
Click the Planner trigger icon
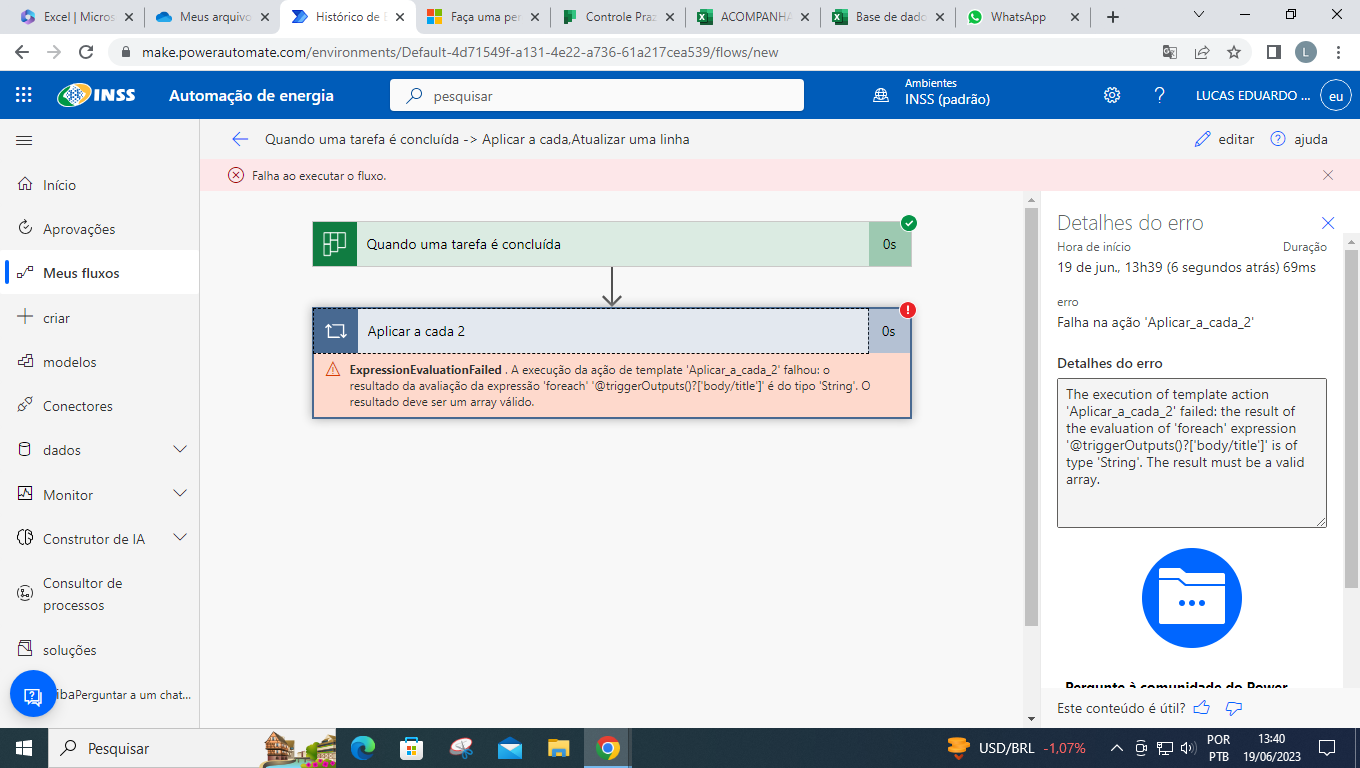pos(335,244)
